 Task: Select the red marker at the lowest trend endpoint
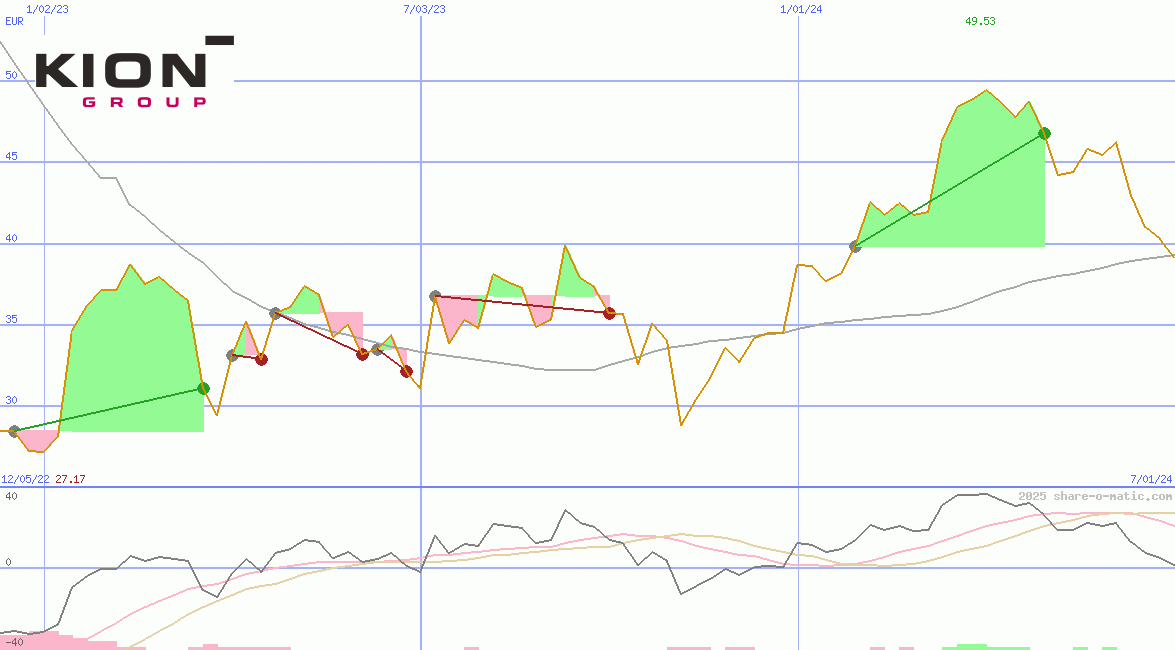point(406,371)
